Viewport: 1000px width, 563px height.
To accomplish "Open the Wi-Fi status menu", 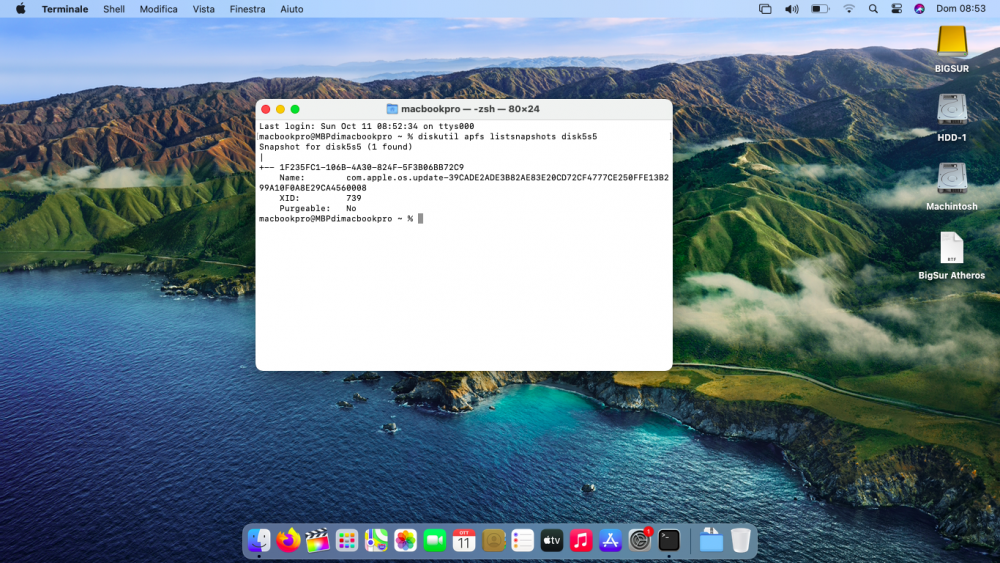I will point(849,9).
